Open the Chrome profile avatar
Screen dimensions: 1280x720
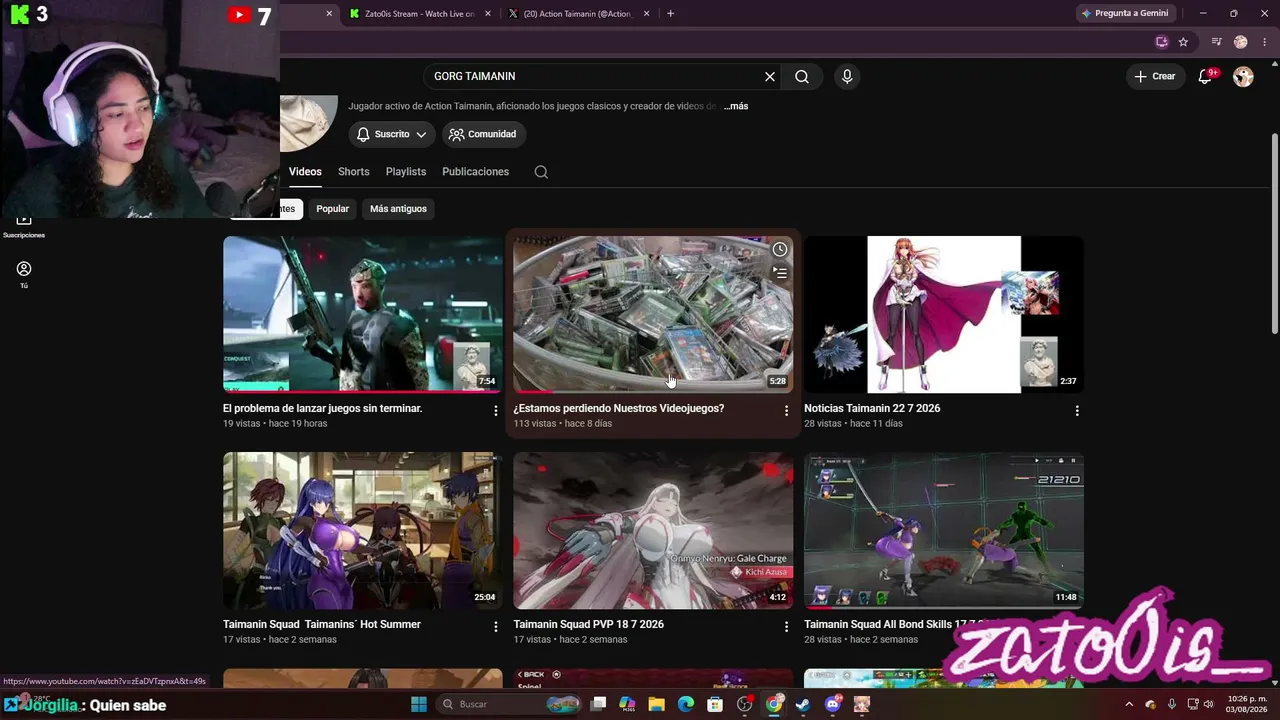tap(1241, 42)
